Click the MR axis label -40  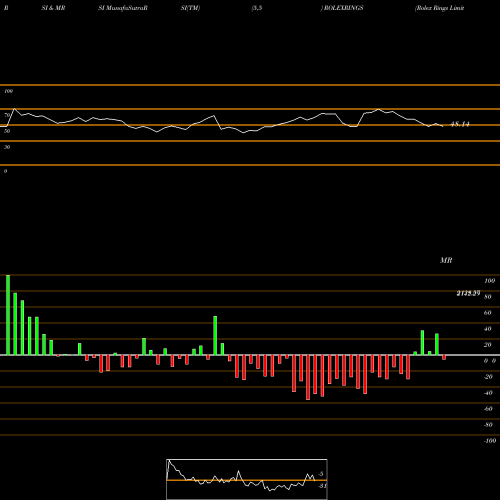[488, 393]
